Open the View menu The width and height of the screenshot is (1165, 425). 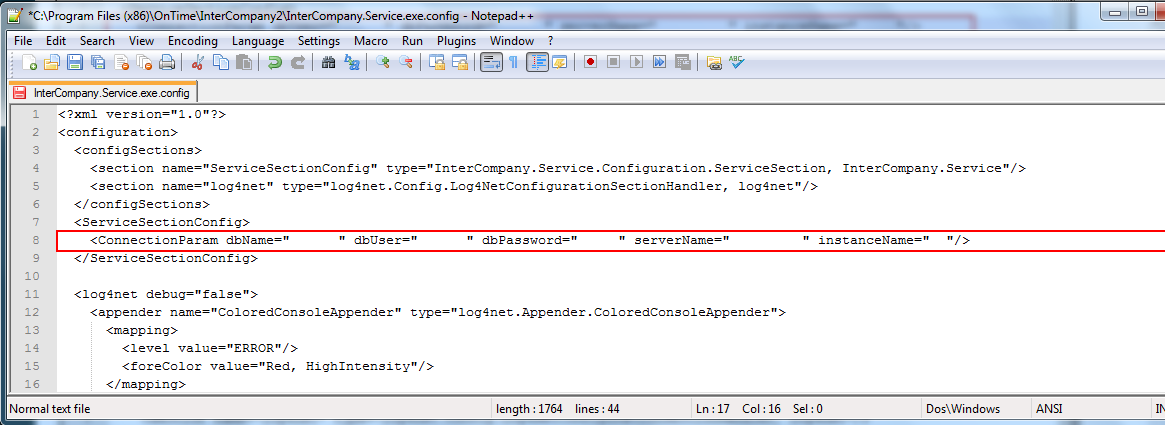pos(141,41)
